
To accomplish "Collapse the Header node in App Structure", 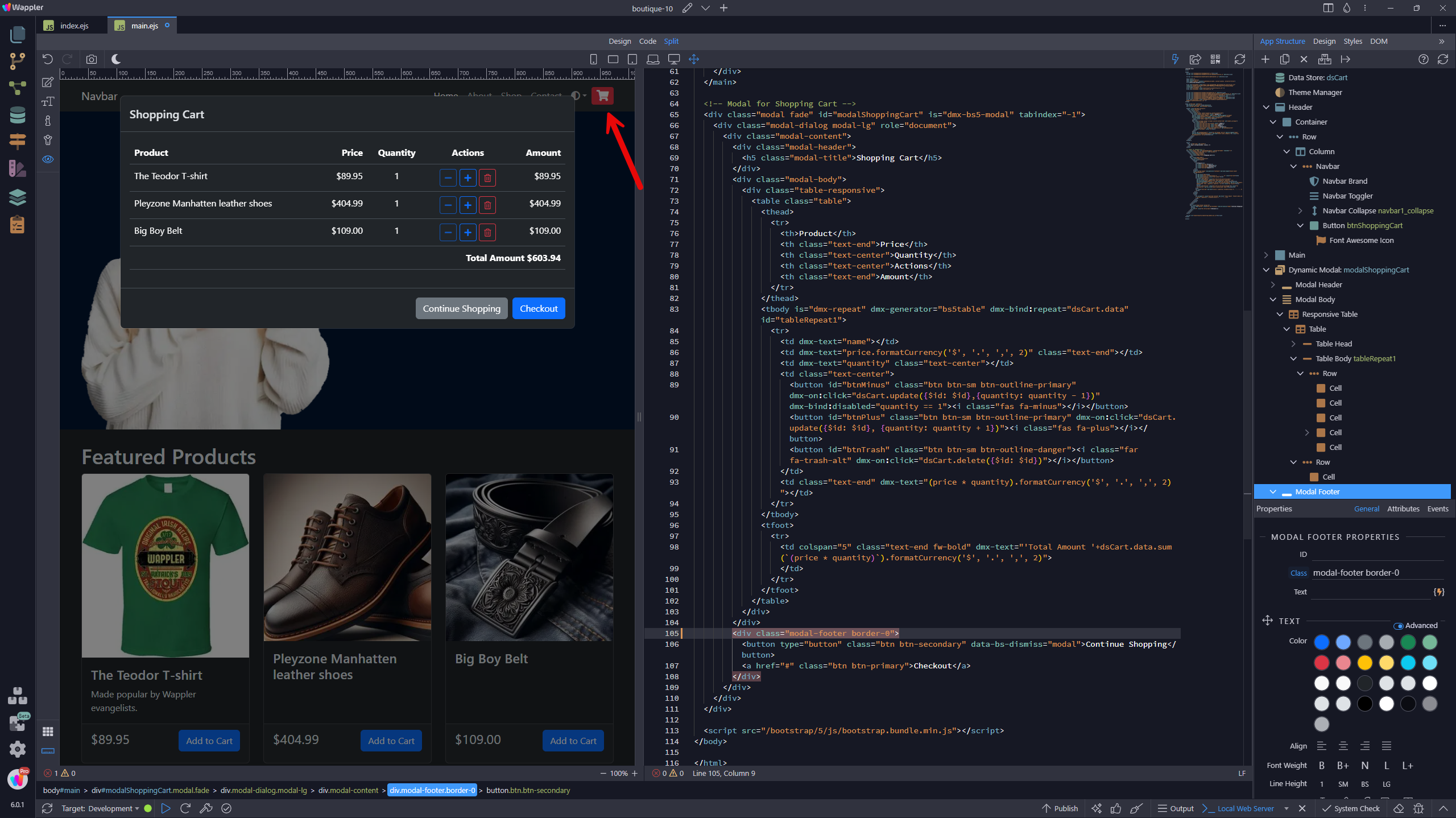I will click(1266, 107).
